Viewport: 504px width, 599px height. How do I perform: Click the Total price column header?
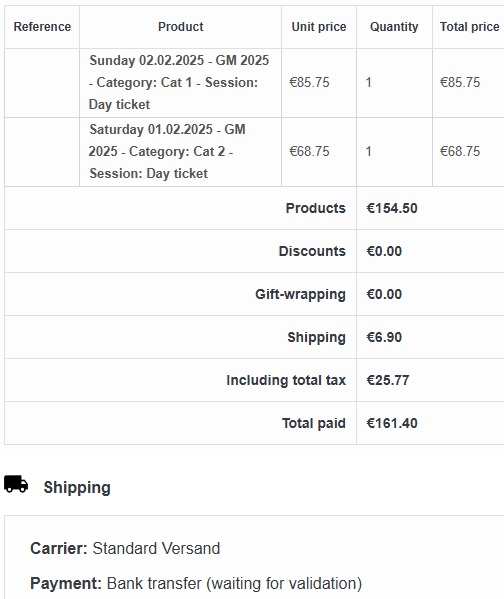(x=469, y=27)
